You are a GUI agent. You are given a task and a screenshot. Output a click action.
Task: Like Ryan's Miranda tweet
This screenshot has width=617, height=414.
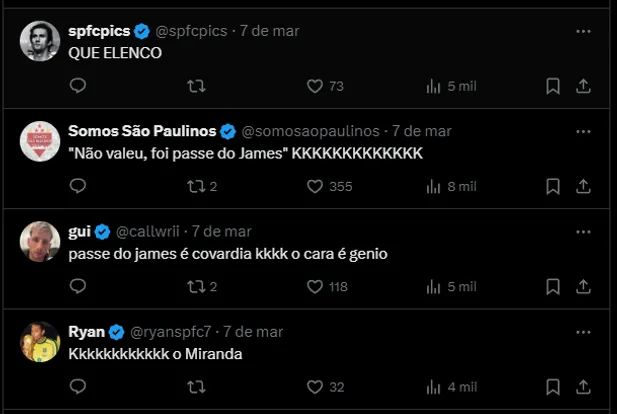click(315, 387)
